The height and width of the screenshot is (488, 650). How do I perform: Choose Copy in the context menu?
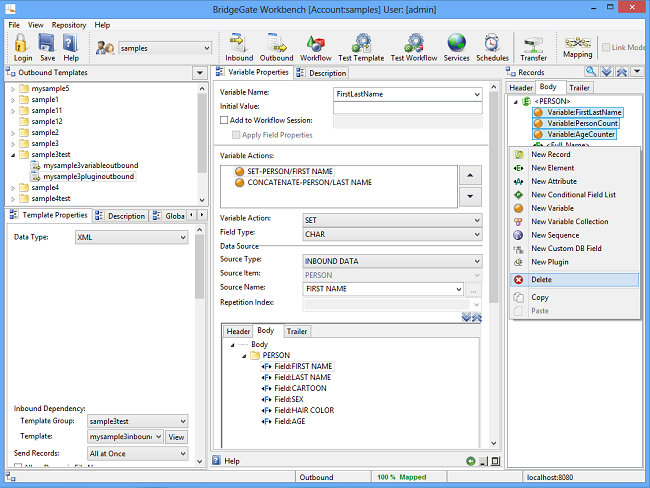(x=575, y=297)
